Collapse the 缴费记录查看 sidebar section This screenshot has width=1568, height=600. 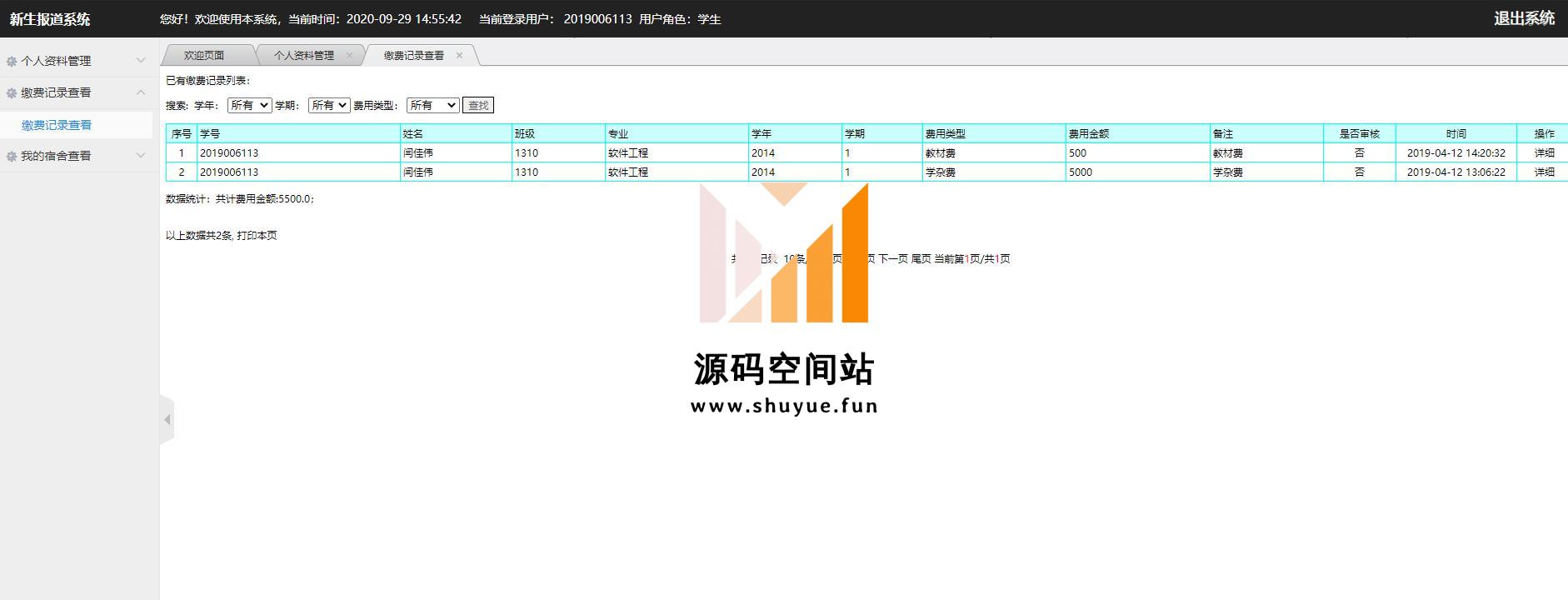click(141, 92)
